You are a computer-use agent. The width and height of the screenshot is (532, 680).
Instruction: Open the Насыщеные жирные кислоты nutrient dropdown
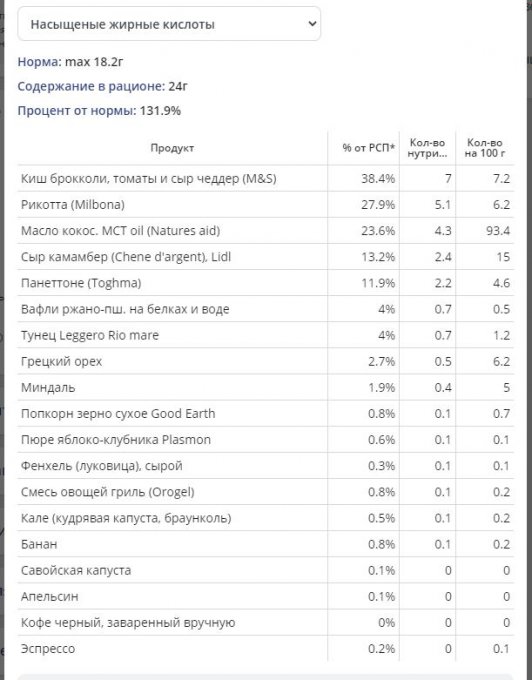point(169,24)
